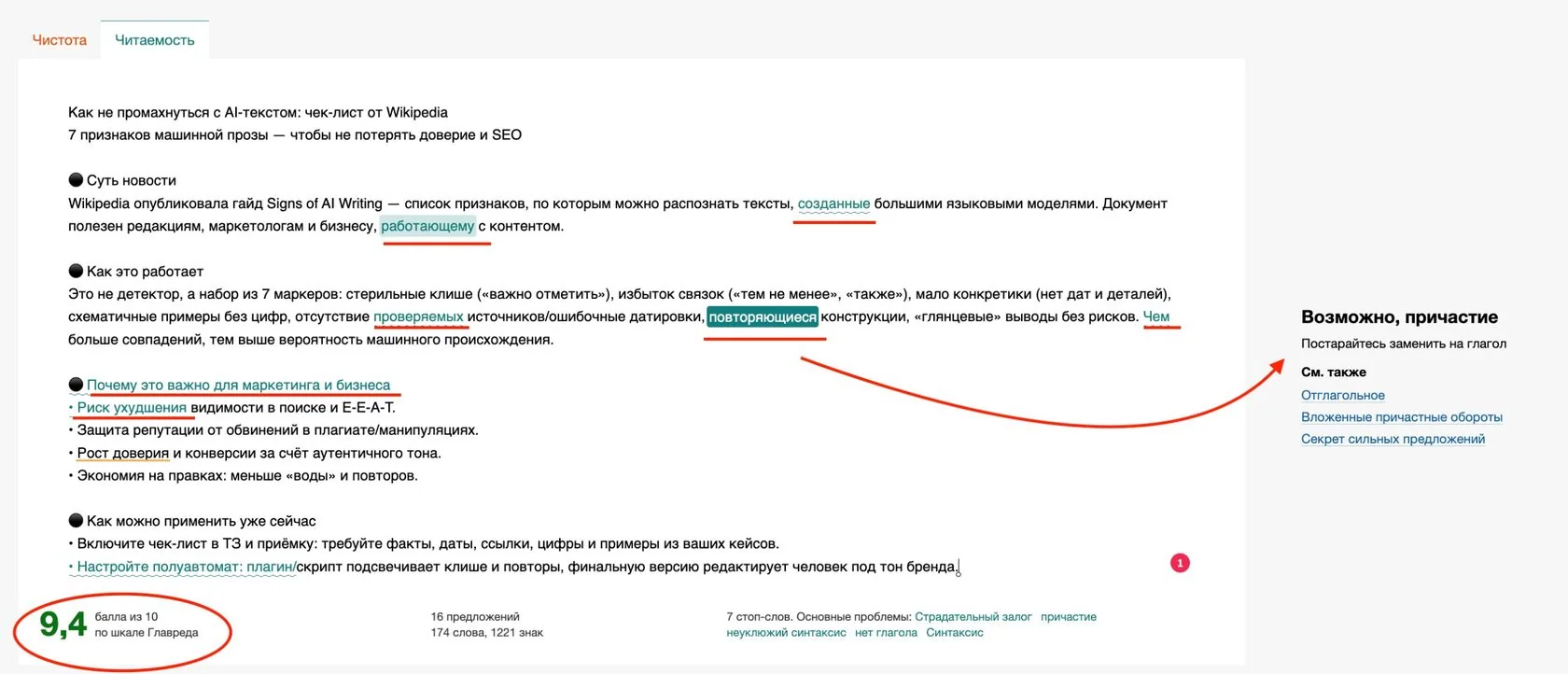Click the нет глагола problem link
1568x674 pixels.
tap(886, 633)
